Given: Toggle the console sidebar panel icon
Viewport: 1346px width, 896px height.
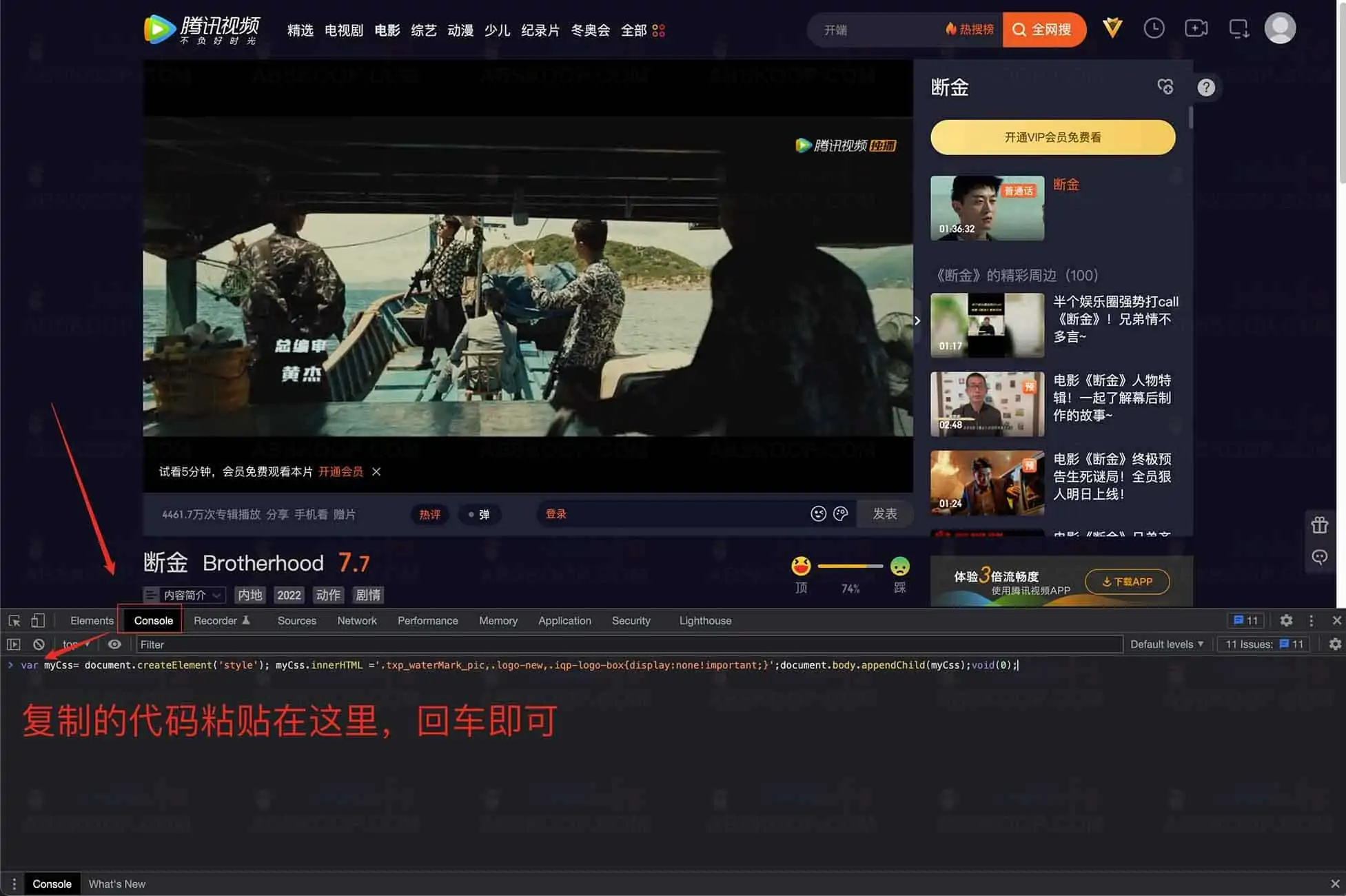Looking at the screenshot, I should point(13,644).
